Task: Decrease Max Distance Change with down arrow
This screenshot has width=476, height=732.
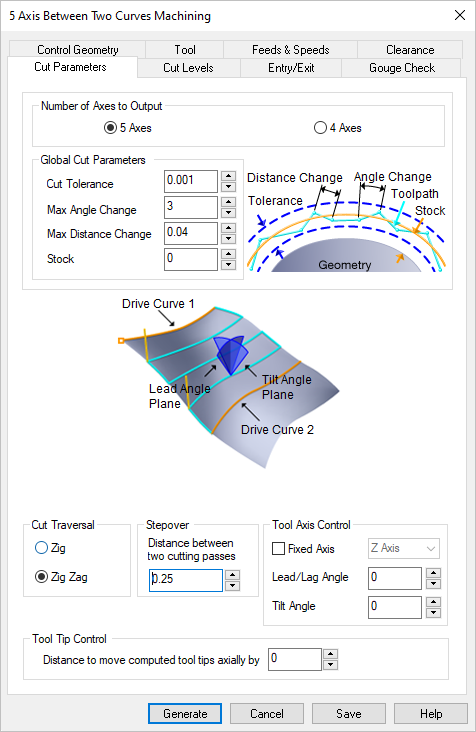Action: point(228,239)
